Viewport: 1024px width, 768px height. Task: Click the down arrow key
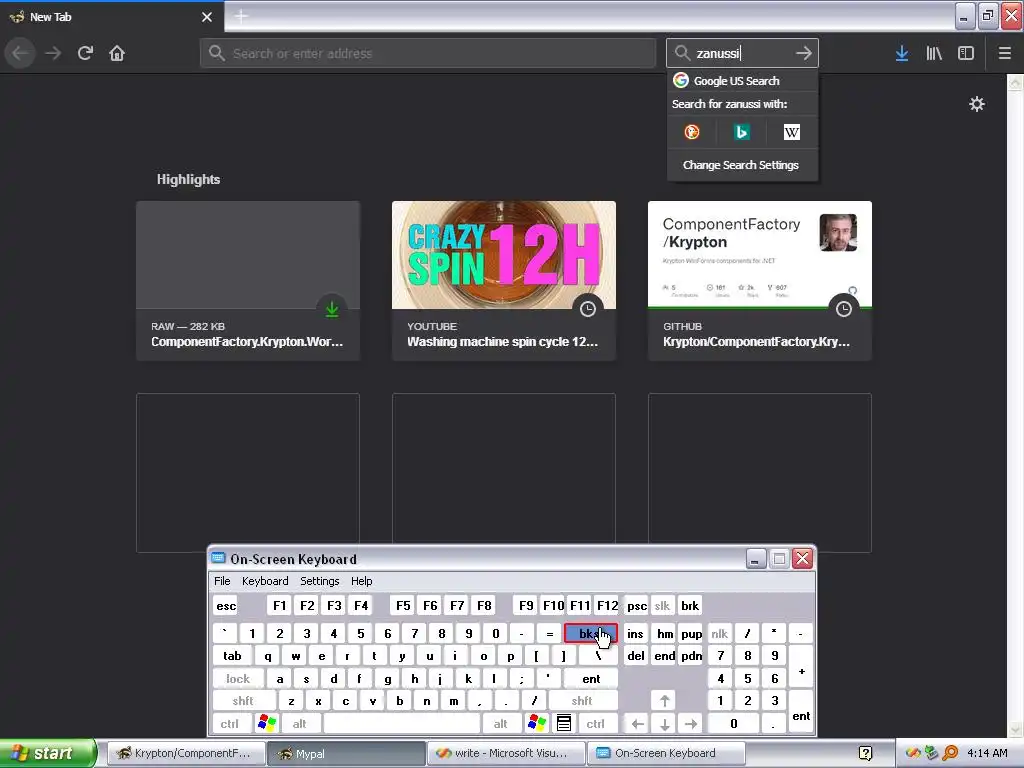(x=664, y=724)
